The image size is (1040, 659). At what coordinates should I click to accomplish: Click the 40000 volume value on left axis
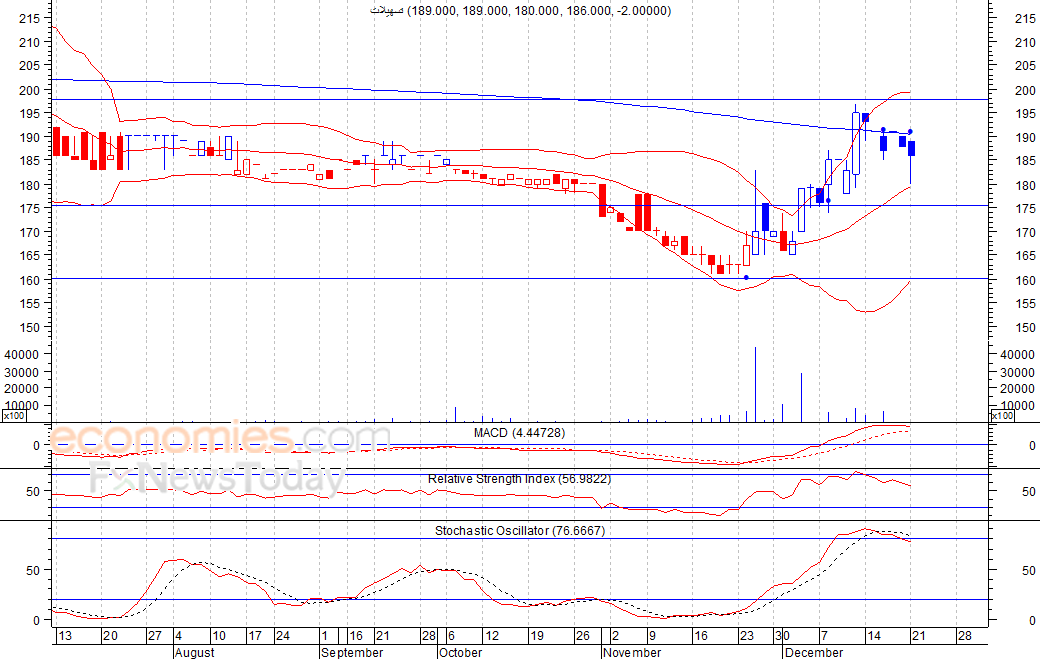[x=22, y=355]
